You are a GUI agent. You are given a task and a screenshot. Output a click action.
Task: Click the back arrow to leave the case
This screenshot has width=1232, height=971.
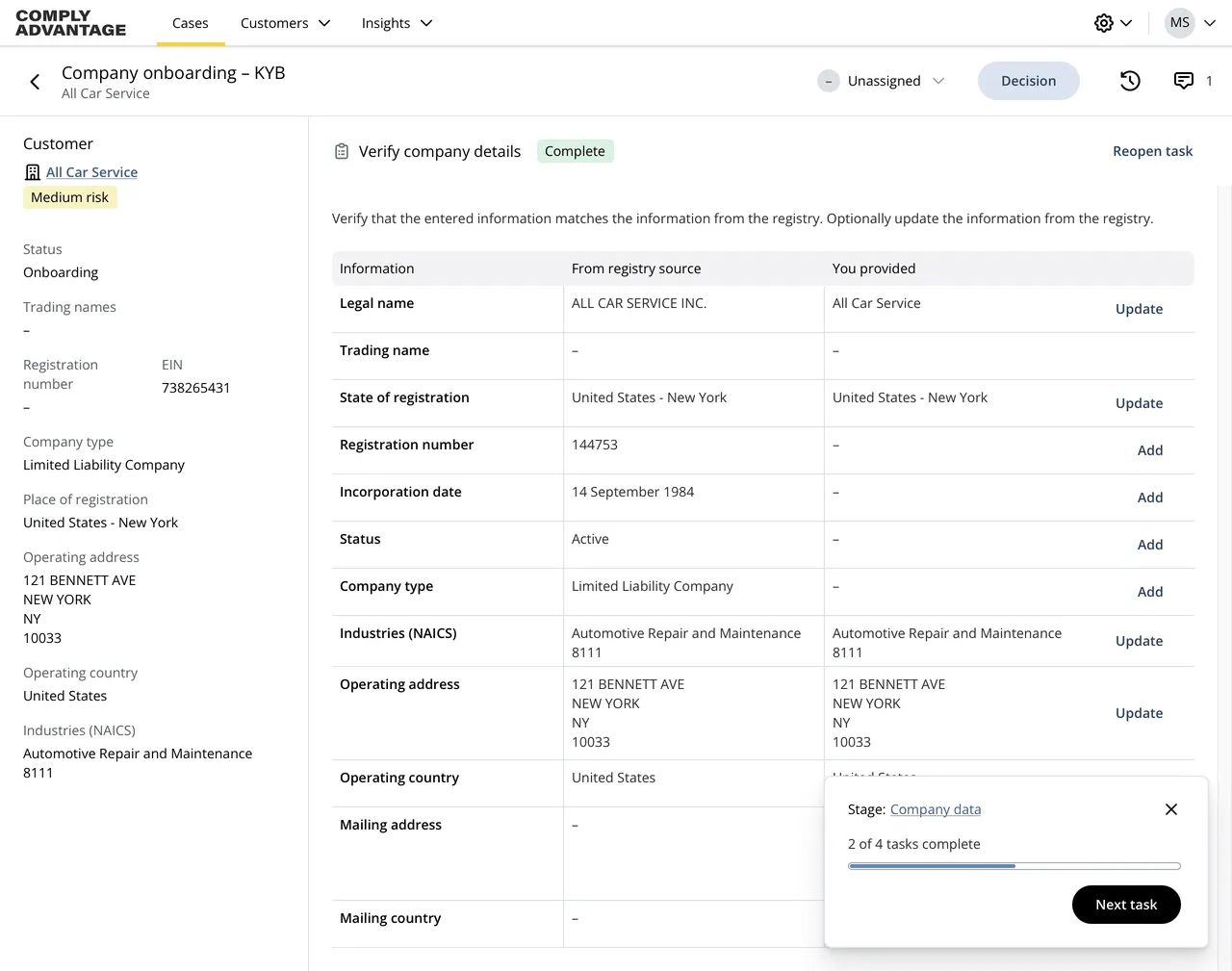35,81
